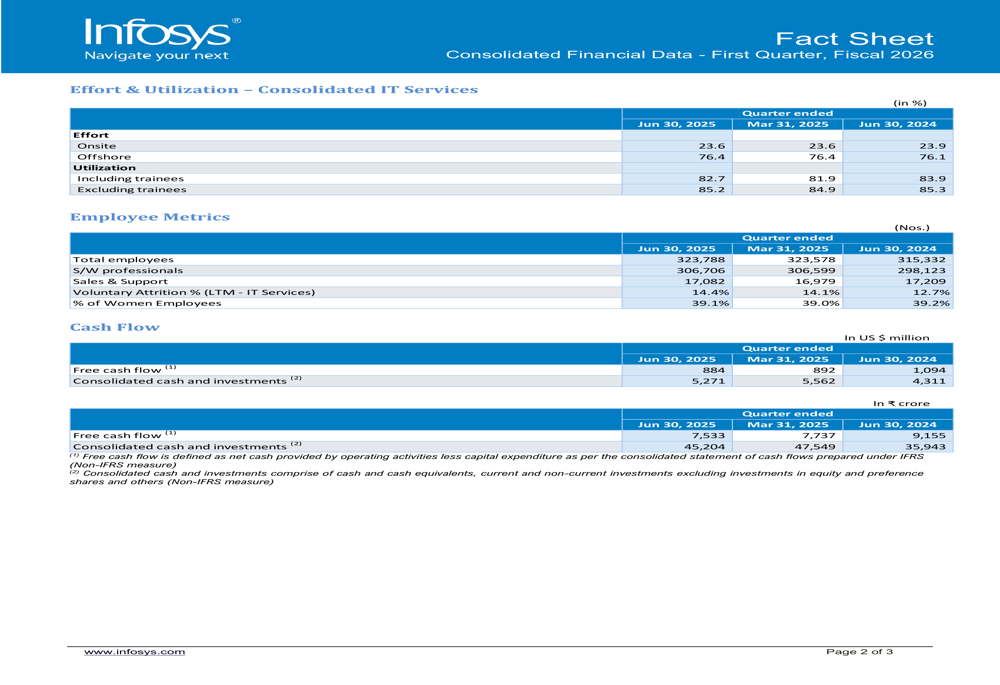Open the www.infosys.com footer link

134,652
